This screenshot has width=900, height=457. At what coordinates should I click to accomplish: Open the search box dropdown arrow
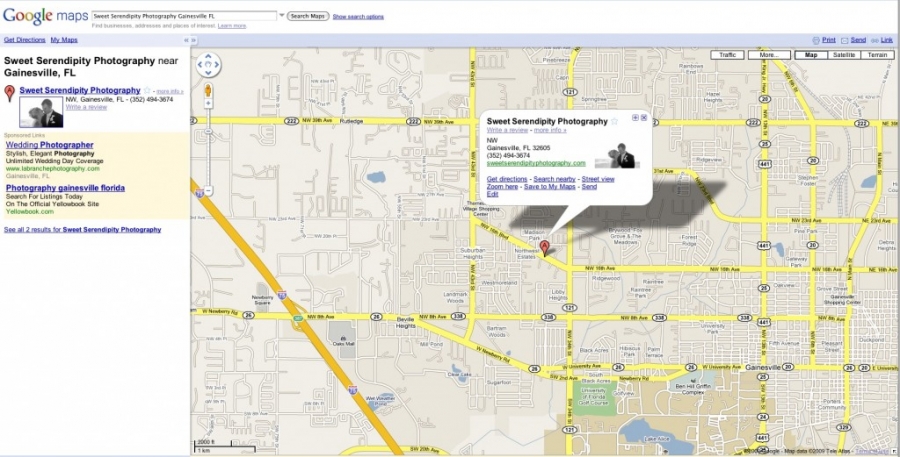coord(282,16)
